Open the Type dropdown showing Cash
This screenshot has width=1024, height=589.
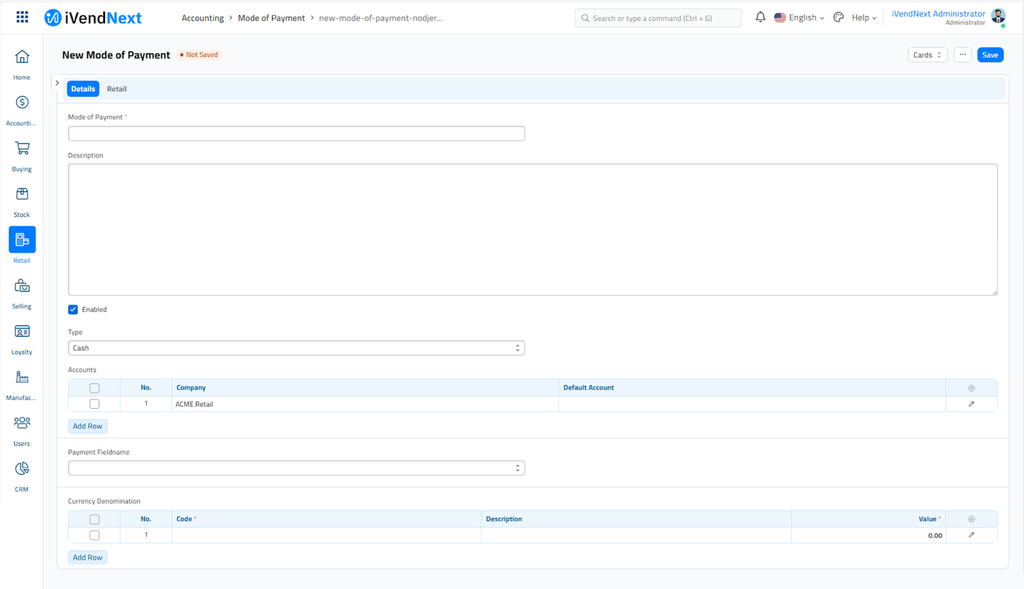click(296, 348)
